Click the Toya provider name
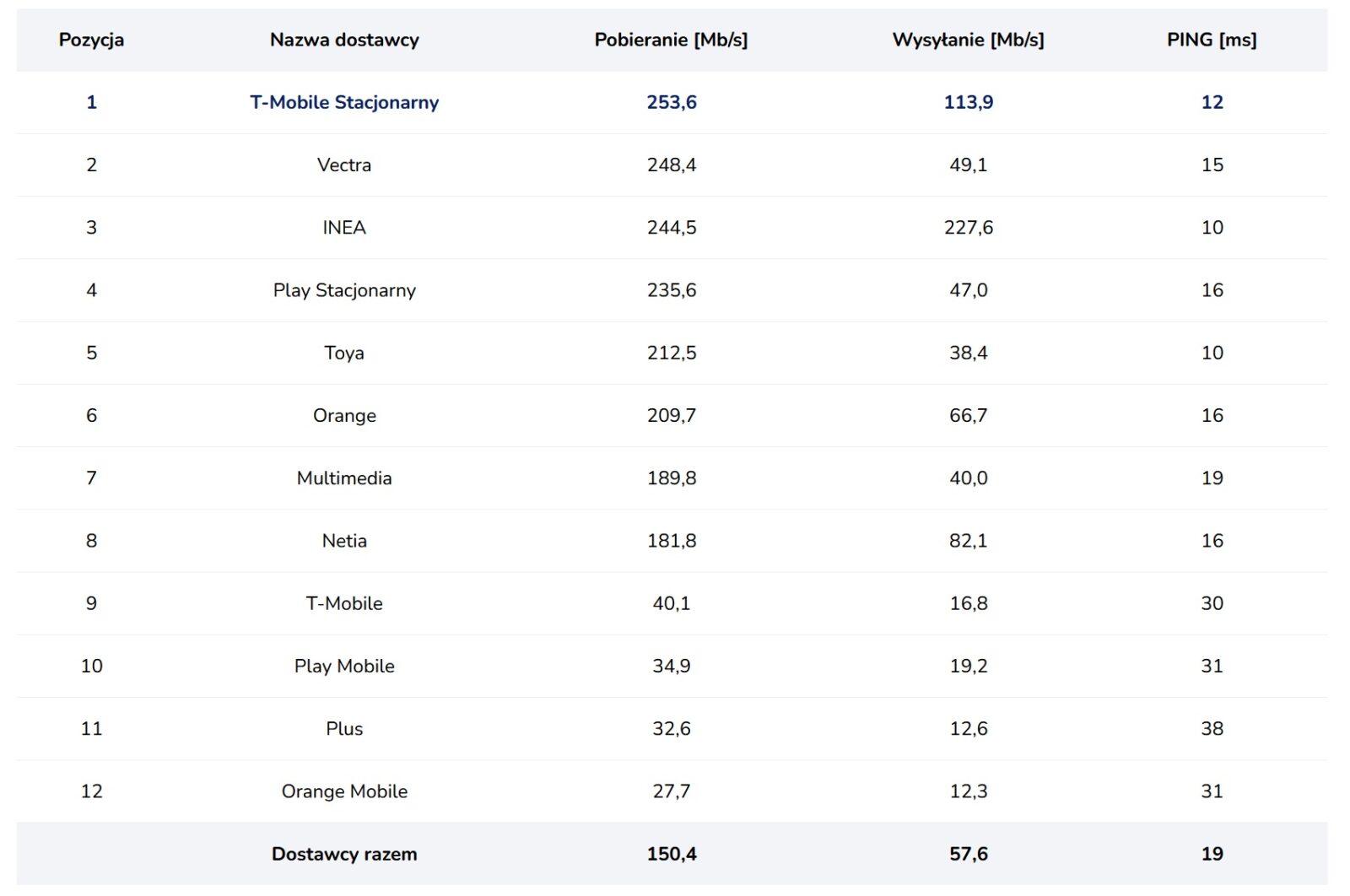This screenshot has width=1350, height=896. (x=344, y=353)
